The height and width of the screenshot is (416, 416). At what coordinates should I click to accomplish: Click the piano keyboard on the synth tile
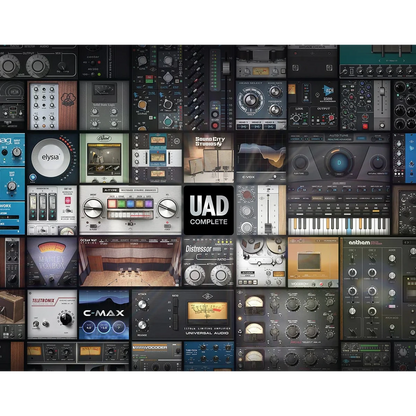click(x=339, y=226)
